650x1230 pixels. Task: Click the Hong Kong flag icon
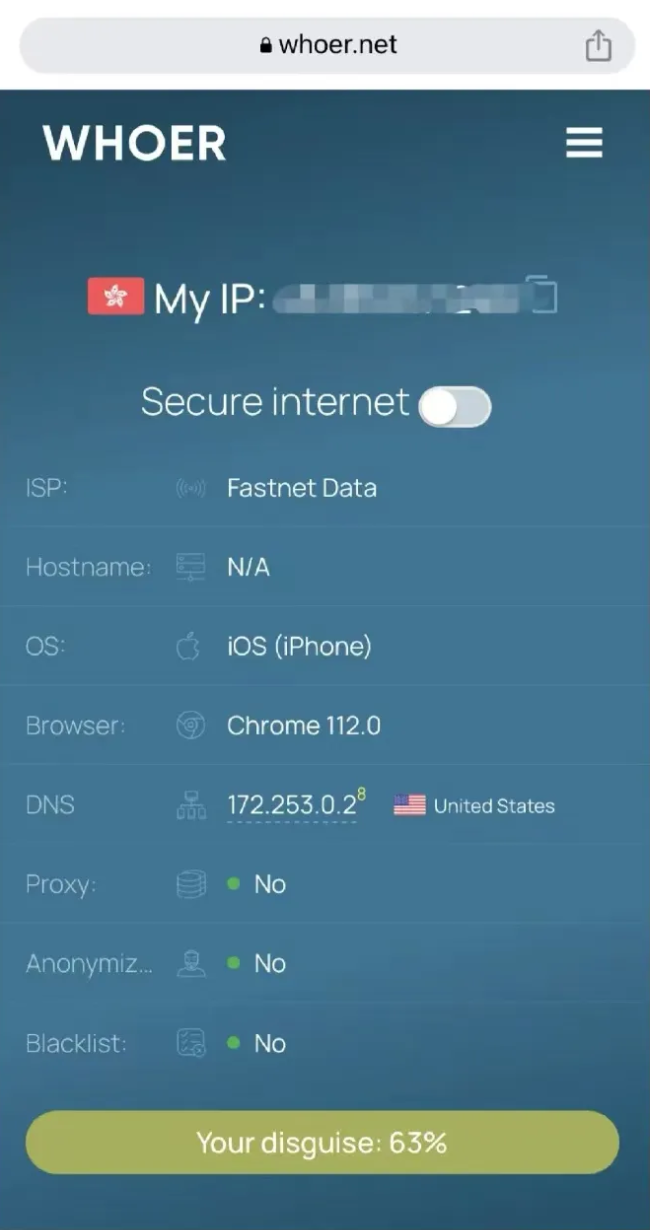116,297
